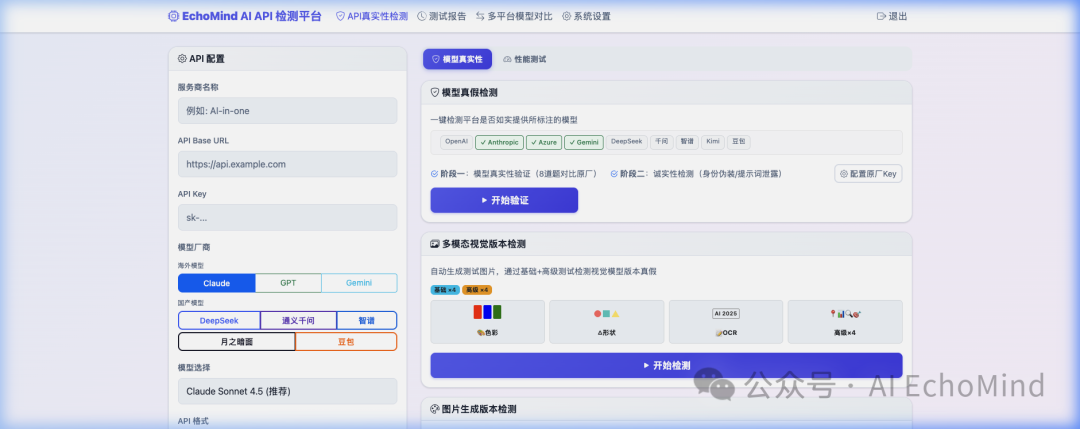Click the palette icon in 图片生成版本检测 heading

[435, 408]
